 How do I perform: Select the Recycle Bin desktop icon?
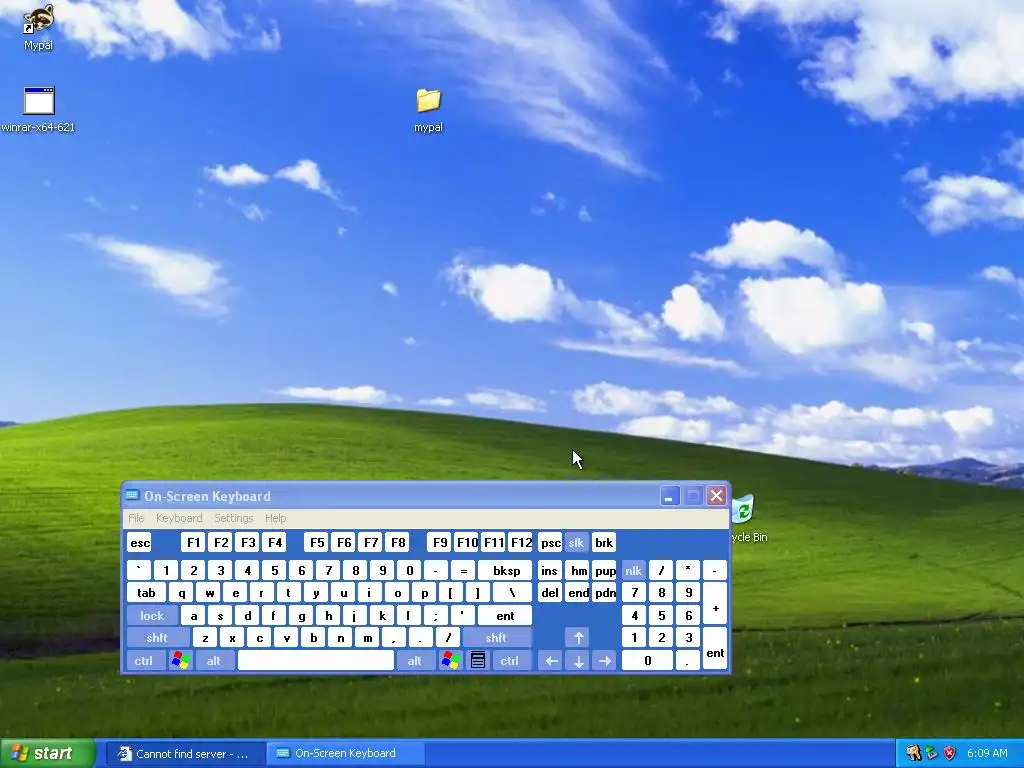pos(748,519)
